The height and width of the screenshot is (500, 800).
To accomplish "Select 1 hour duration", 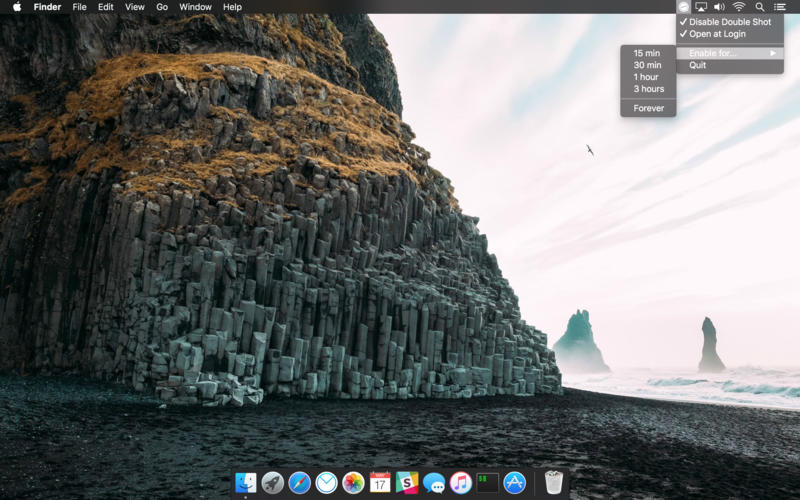I will pyautogui.click(x=646, y=77).
